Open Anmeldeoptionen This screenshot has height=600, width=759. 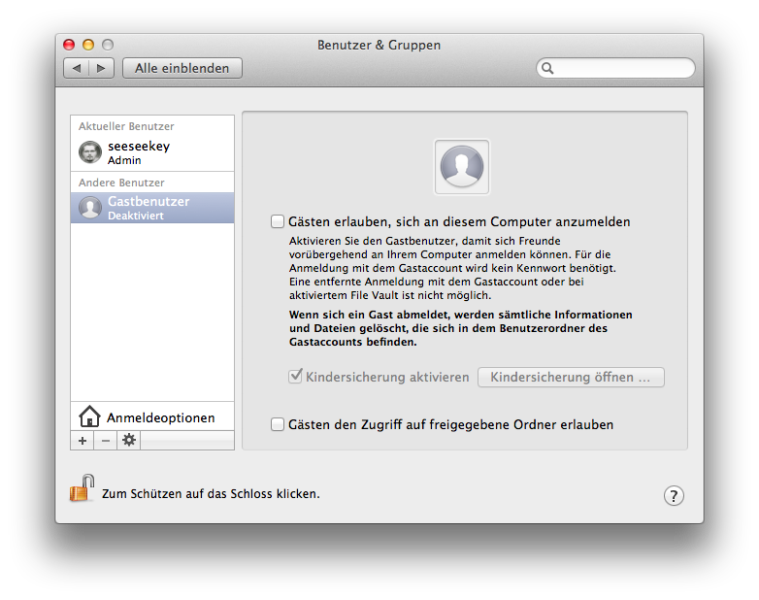[x=152, y=417]
